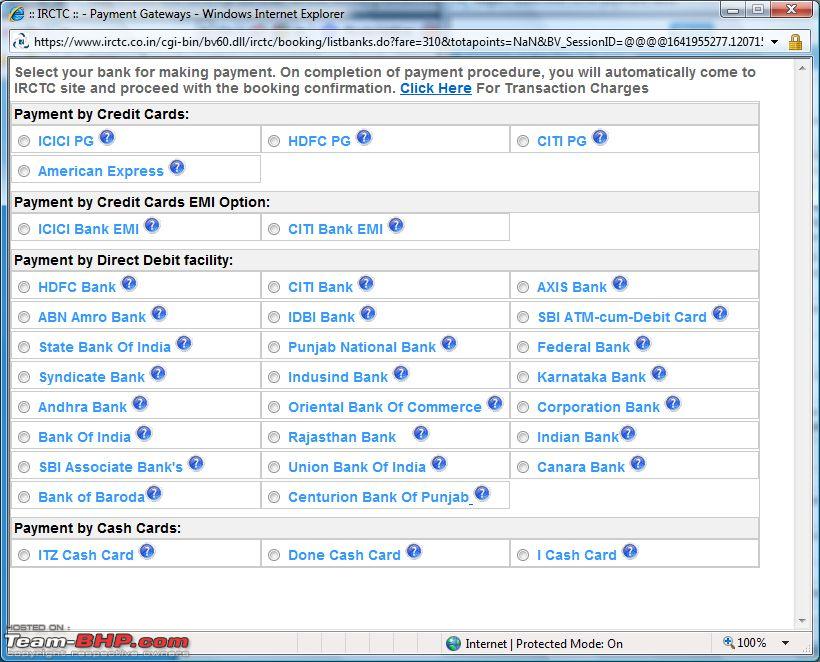Select ICICI PG radio button

(x=24, y=141)
